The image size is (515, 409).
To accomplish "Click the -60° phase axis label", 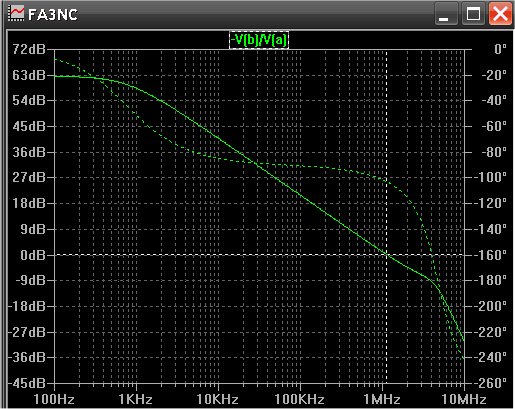I will 494,126.
